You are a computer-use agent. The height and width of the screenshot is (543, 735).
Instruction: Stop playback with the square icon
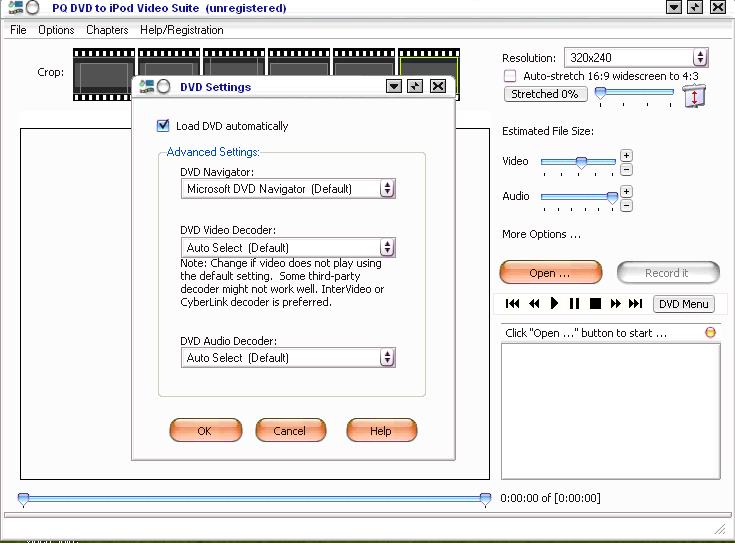pos(595,304)
